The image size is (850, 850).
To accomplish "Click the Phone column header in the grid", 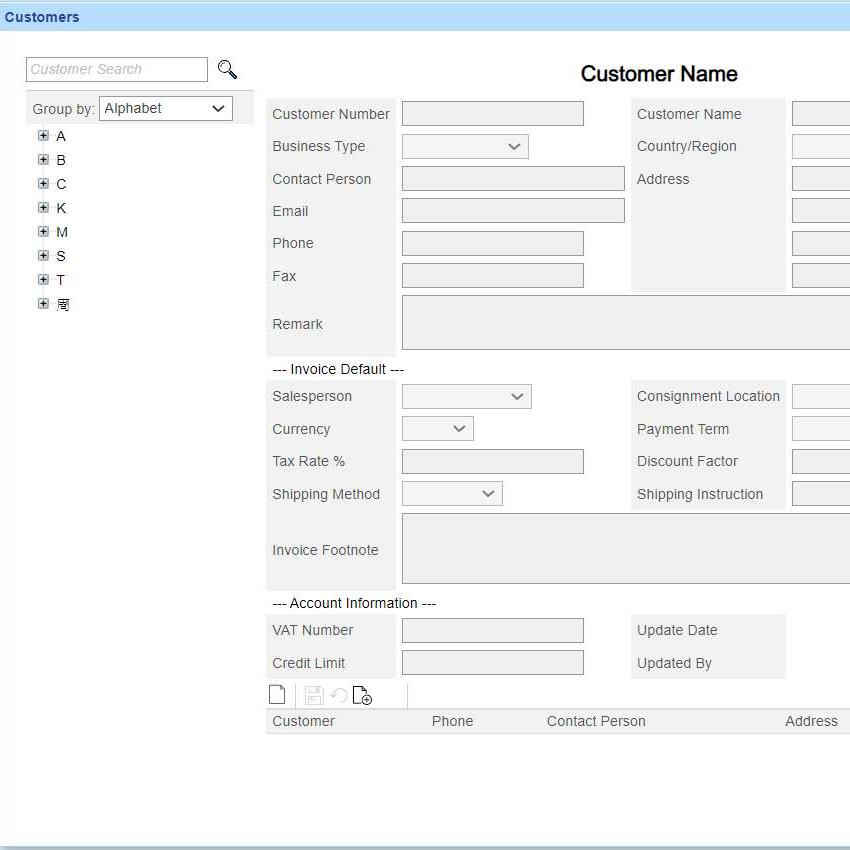I will pos(452,721).
